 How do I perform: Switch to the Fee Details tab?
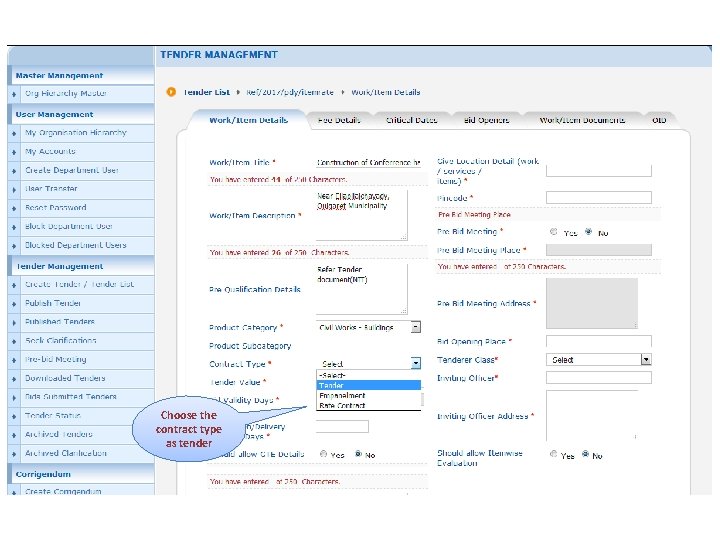pos(339,120)
